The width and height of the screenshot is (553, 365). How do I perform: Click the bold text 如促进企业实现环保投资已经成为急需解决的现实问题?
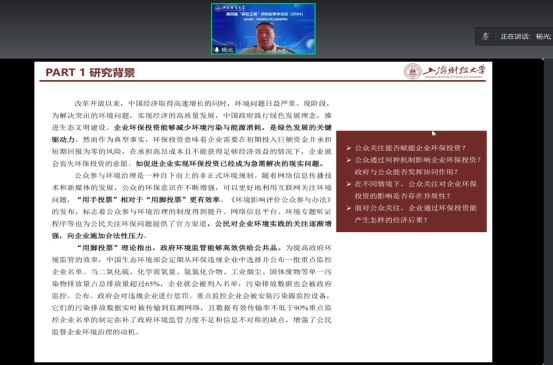(x=230, y=164)
